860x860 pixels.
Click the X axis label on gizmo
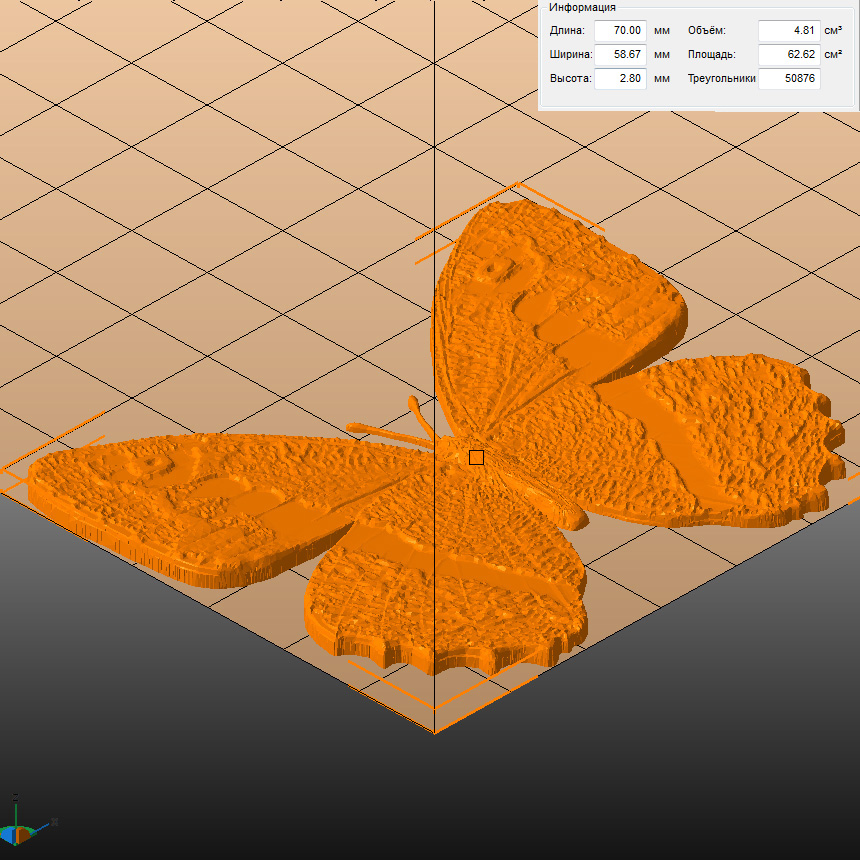(54, 822)
